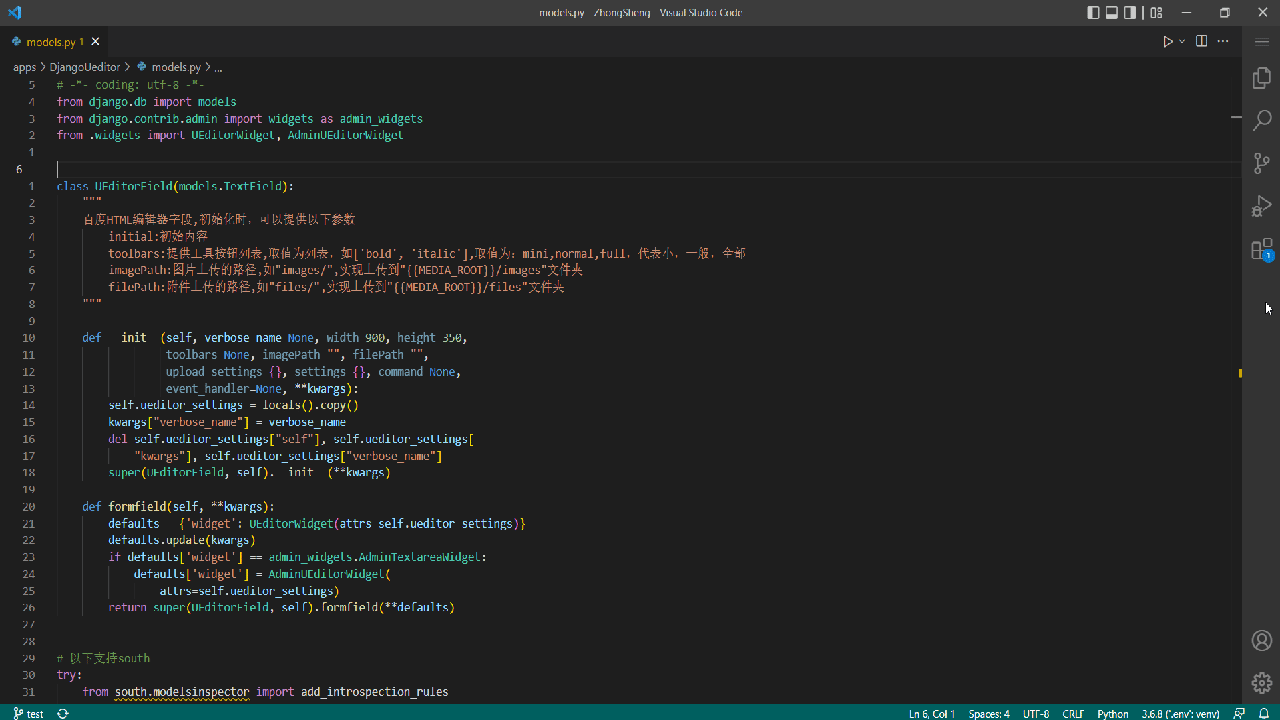The width and height of the screenshot is (1280, 720).
Task: Select the models.py editor tab
Action: click(49, 41)
